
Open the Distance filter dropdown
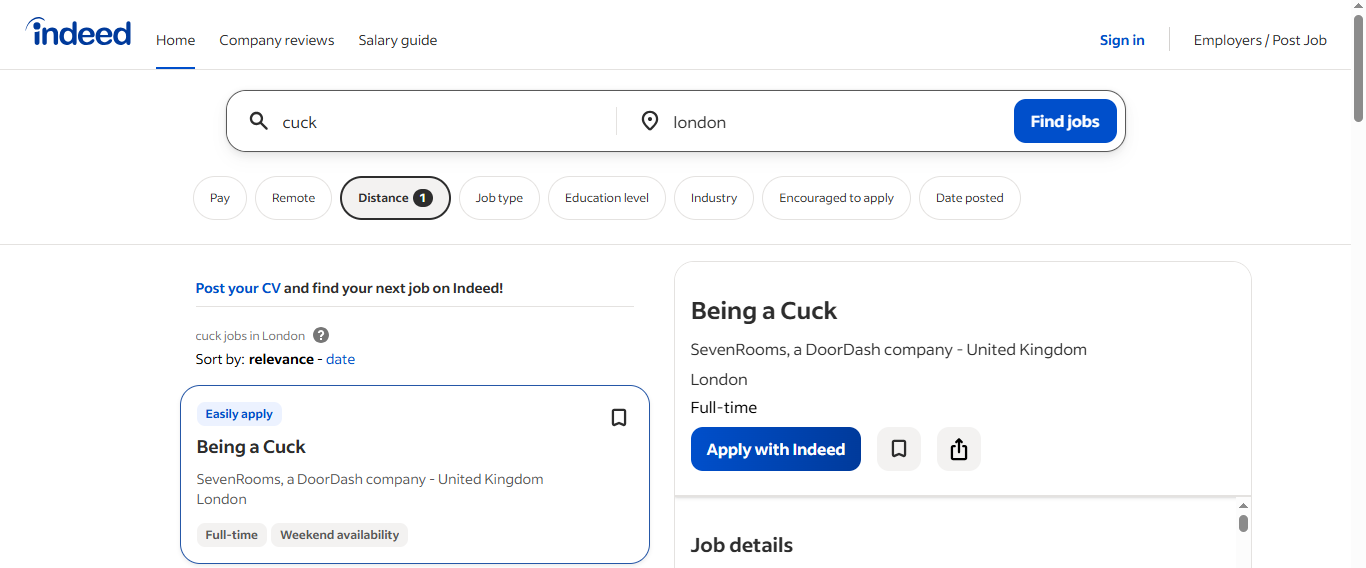coord(395,198)
